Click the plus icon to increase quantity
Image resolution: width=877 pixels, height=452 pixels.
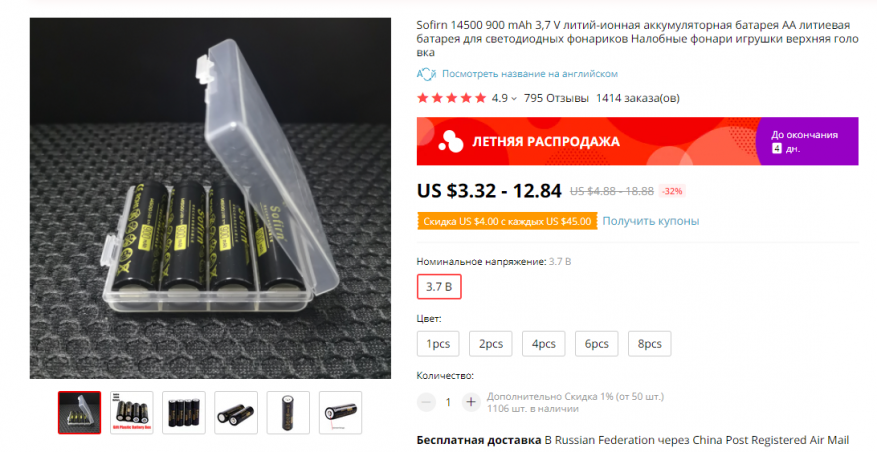[471, 402]
